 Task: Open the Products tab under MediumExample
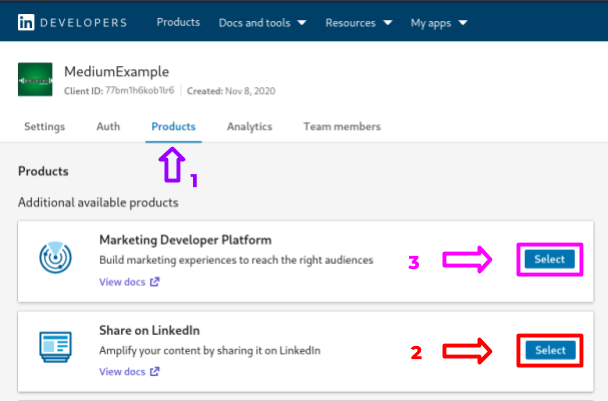[173, 127]
